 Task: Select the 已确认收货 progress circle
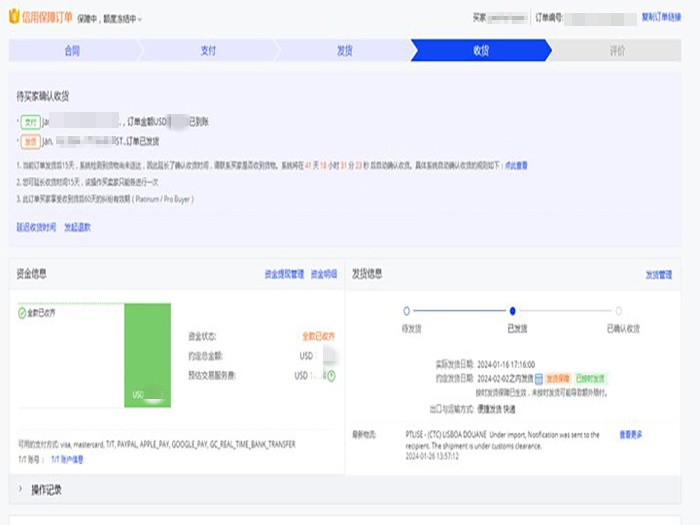tap(618, 311)
